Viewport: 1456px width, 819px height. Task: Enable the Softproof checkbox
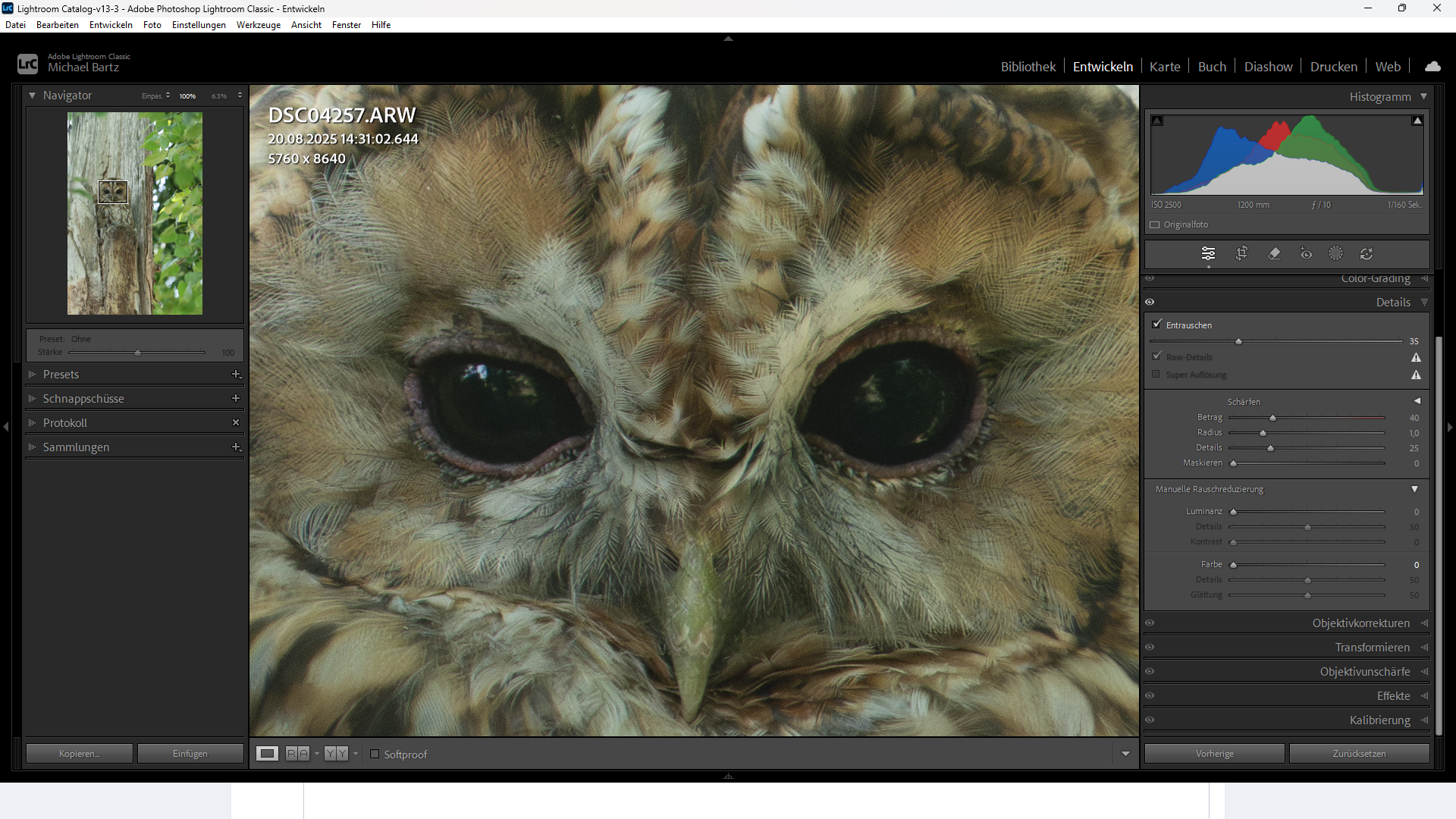375,755
